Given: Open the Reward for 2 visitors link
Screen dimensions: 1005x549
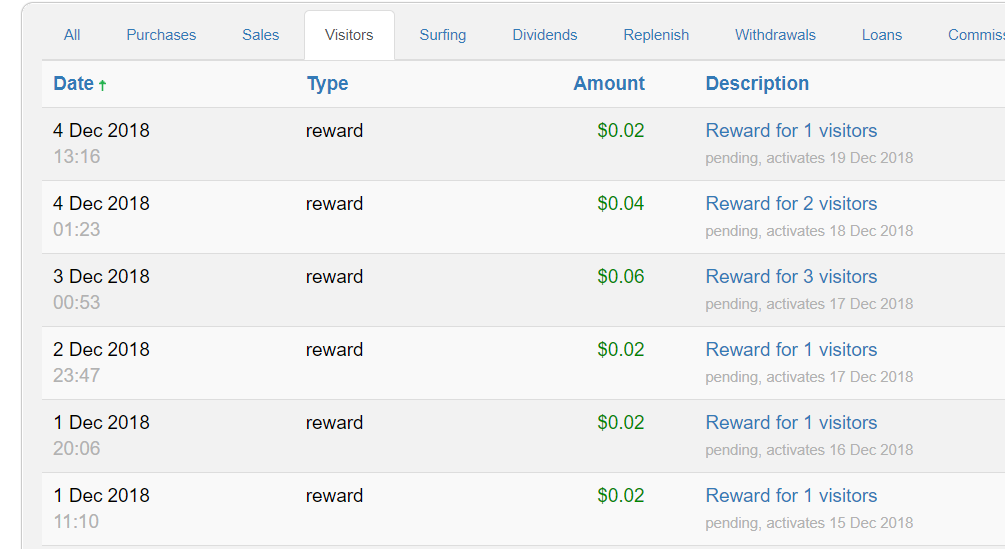Looking at the screenshot, I should [x=791, y=204].
